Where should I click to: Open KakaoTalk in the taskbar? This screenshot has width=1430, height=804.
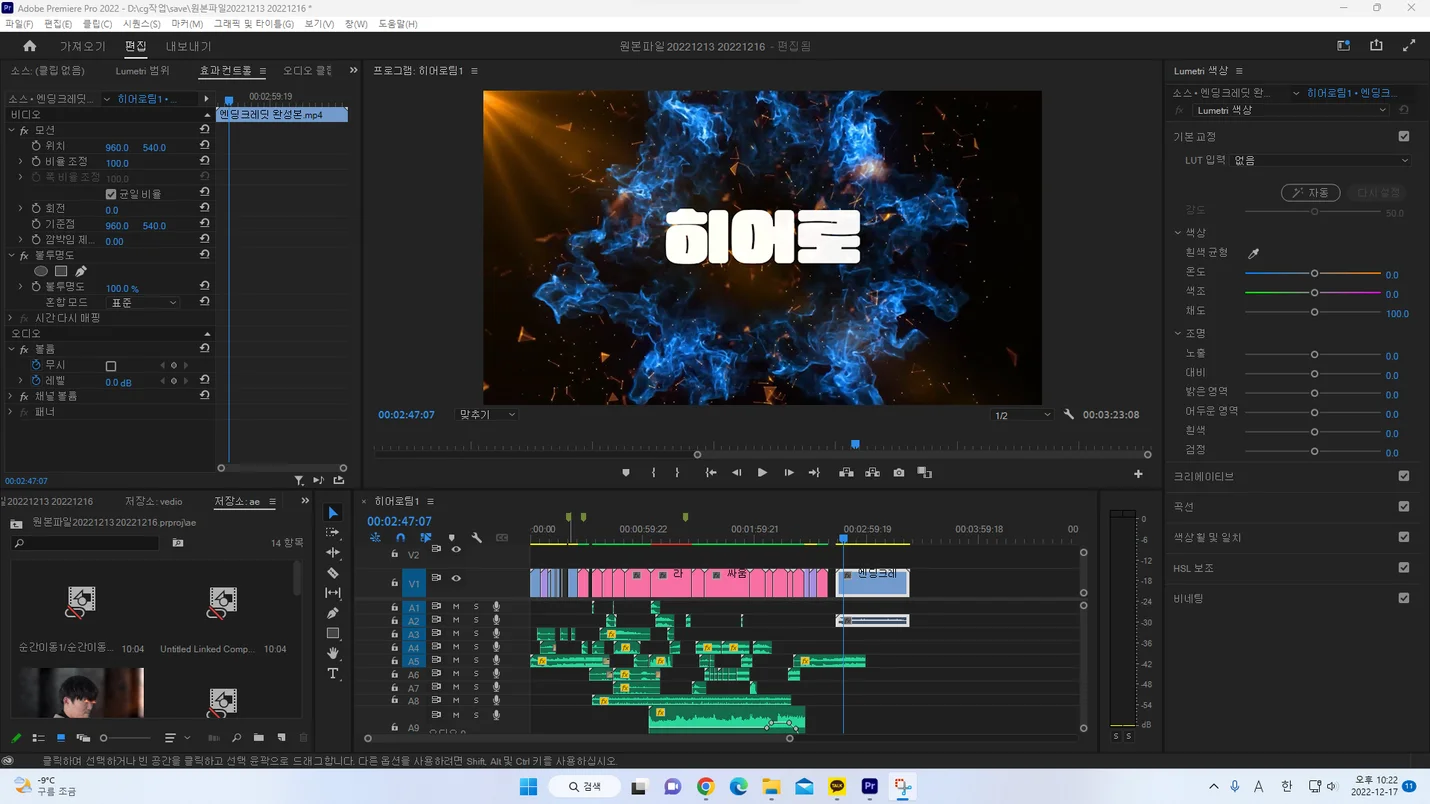837,787
